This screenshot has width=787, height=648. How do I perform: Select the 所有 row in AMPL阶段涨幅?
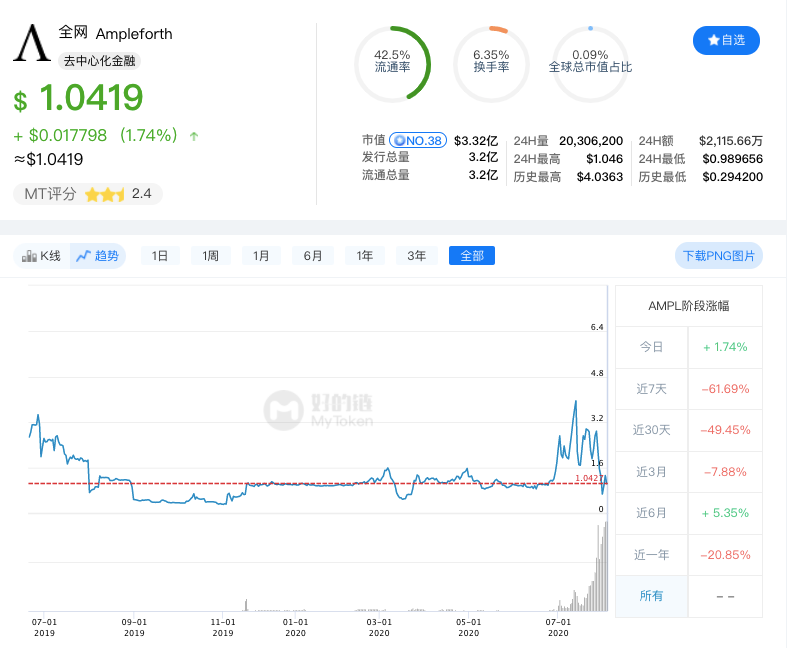tap(651, 596)
